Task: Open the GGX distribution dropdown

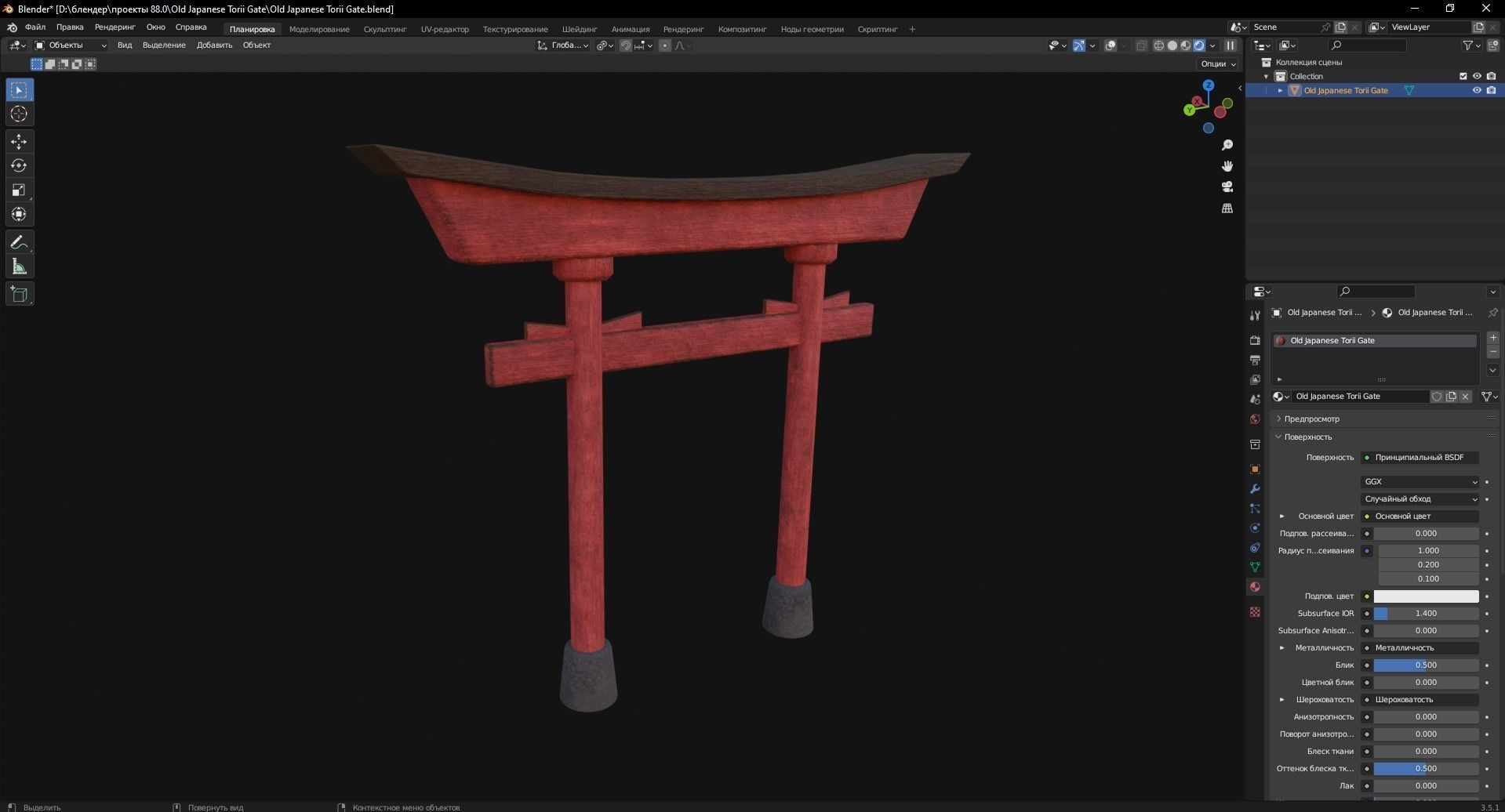Action: click(x=1420, y=482)
